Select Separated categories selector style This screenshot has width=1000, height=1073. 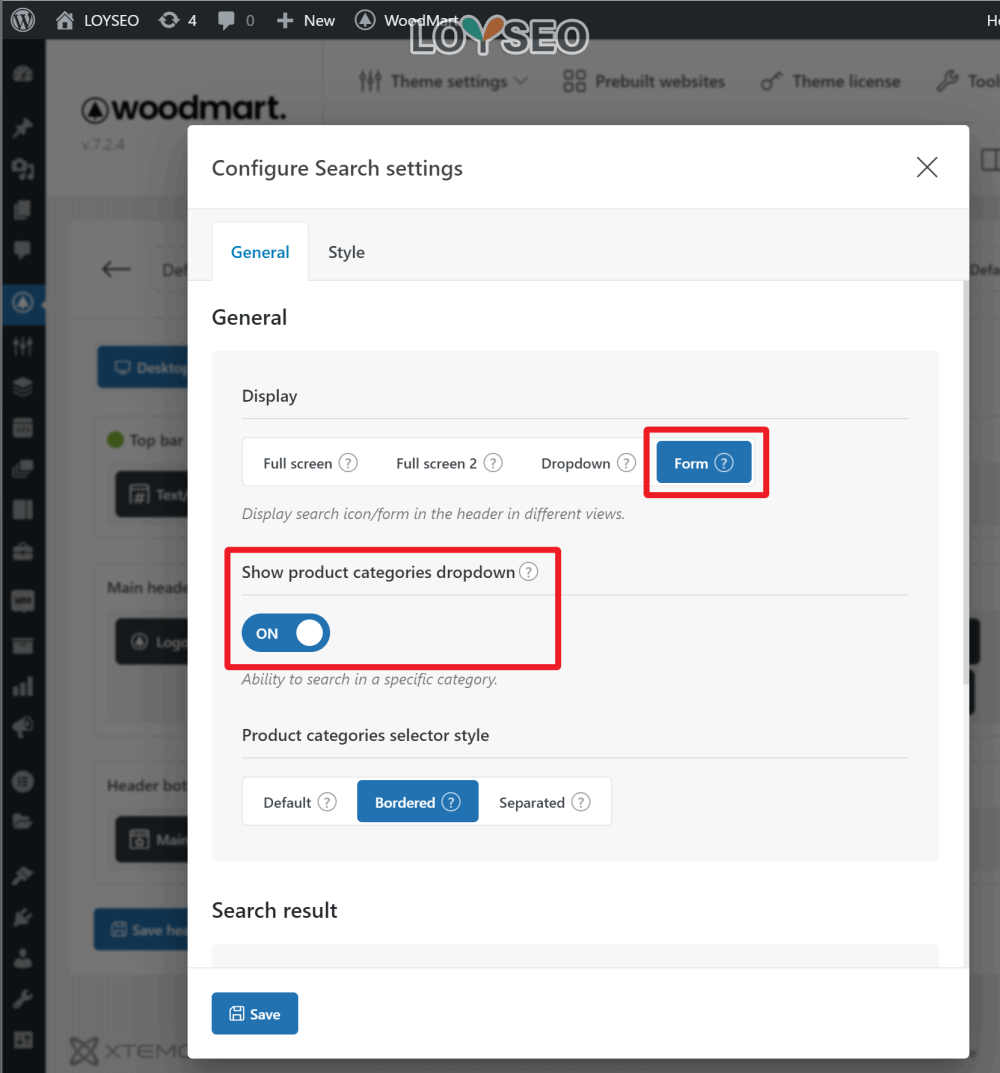tap(544, 802)
